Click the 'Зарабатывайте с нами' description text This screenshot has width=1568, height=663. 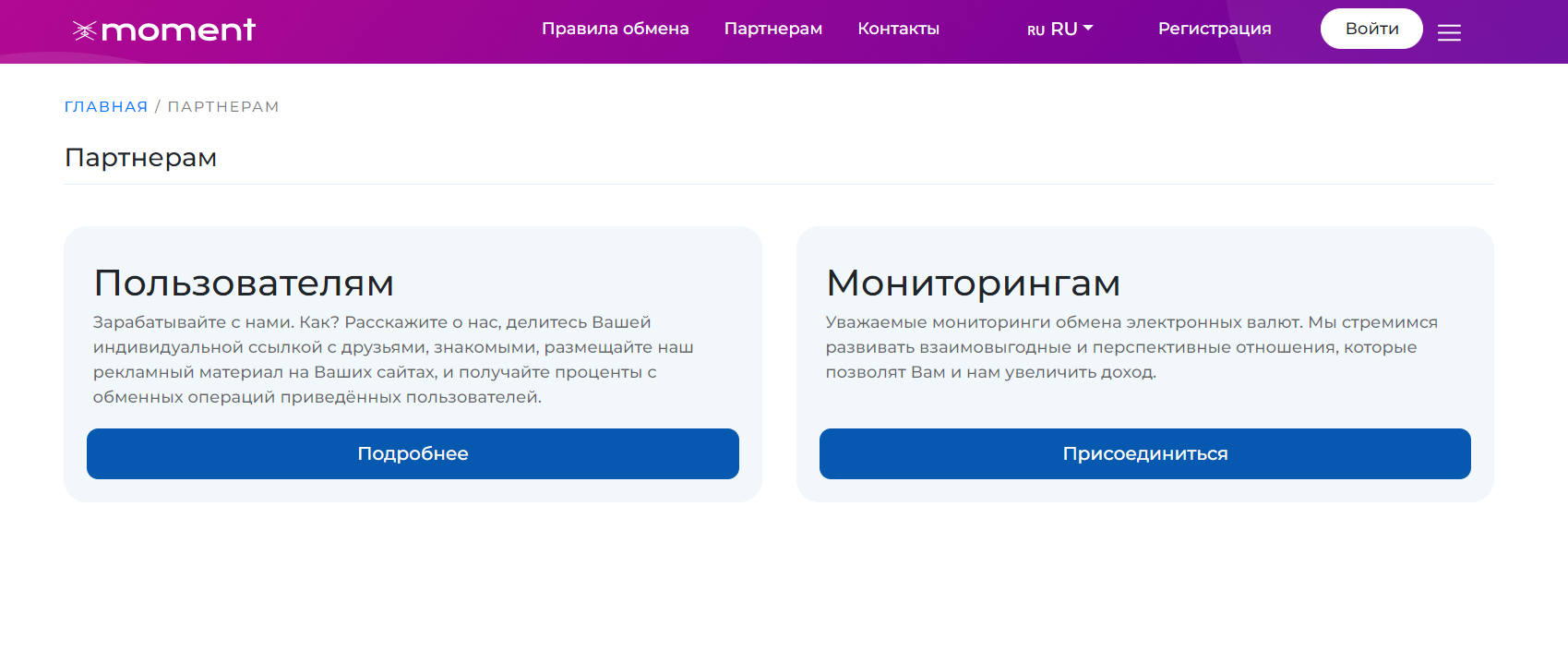coord(393,359)
